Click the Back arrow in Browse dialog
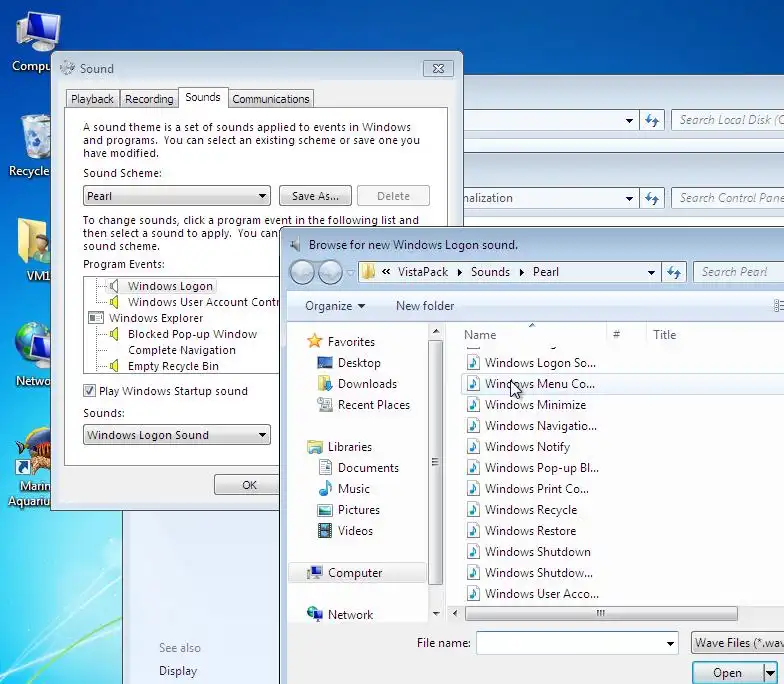The height and width of the screenshot is (684, 784). [x=302, y=272]
